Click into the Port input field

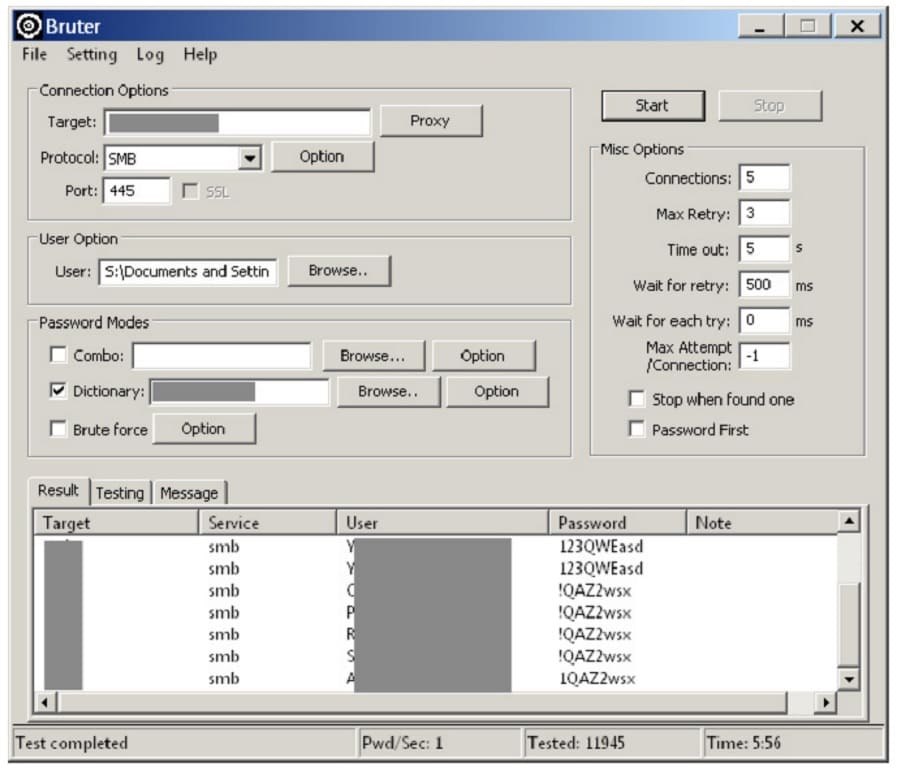click(136, 191)
